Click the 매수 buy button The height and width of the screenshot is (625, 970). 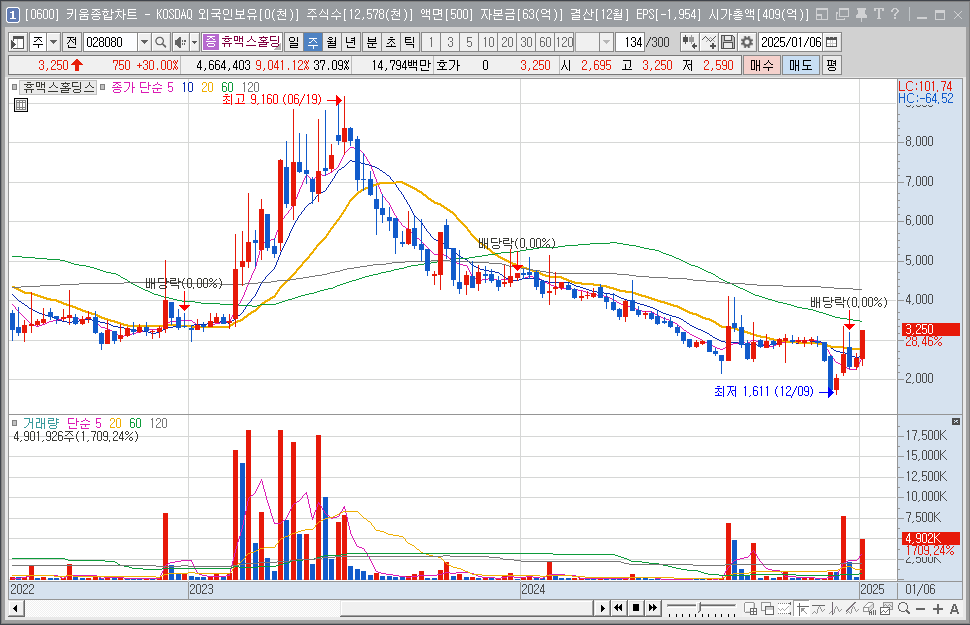[x=762, y=65]
